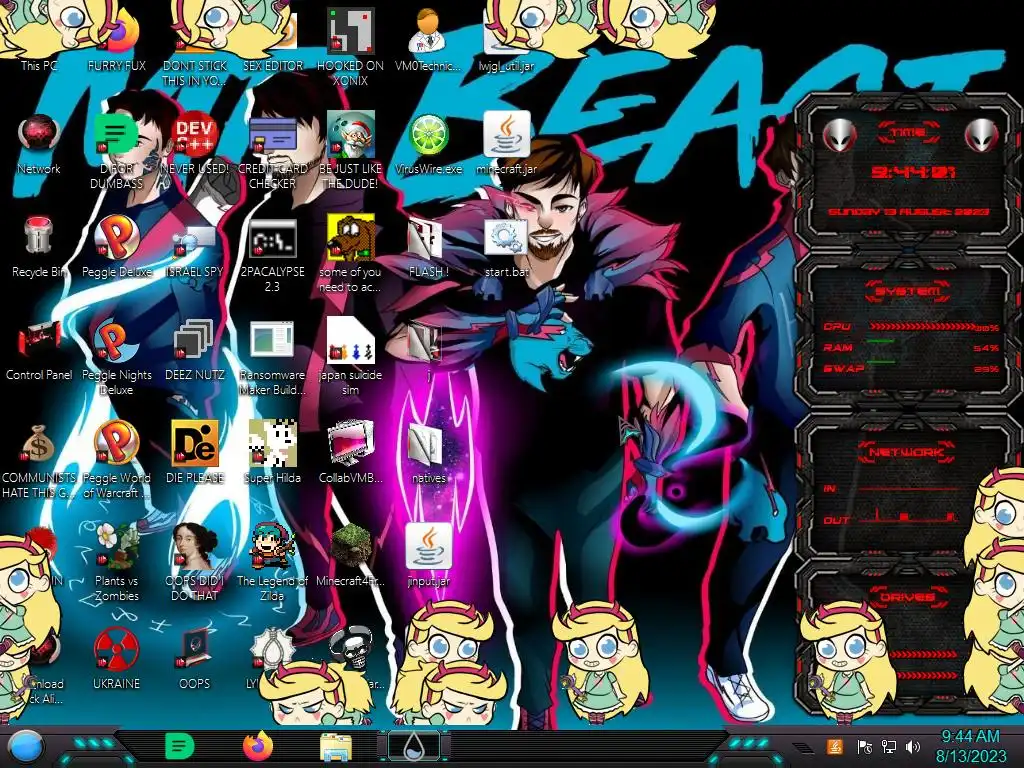This screenshot has width=1024, height=768.
Task: Open VM0Technic... user icon
Action: point(428,31)
